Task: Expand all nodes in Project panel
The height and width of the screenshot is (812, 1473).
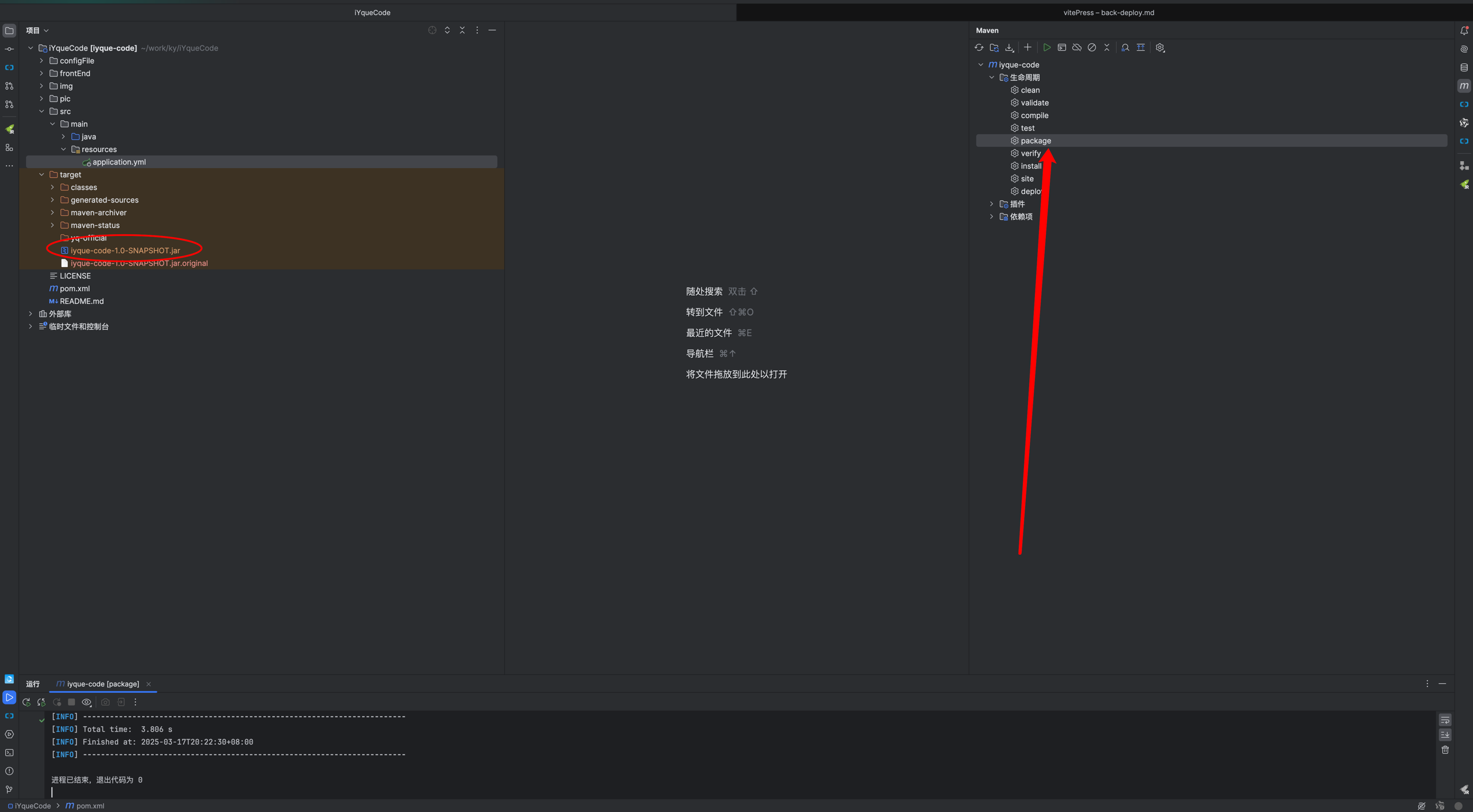Action: [447, 30]
